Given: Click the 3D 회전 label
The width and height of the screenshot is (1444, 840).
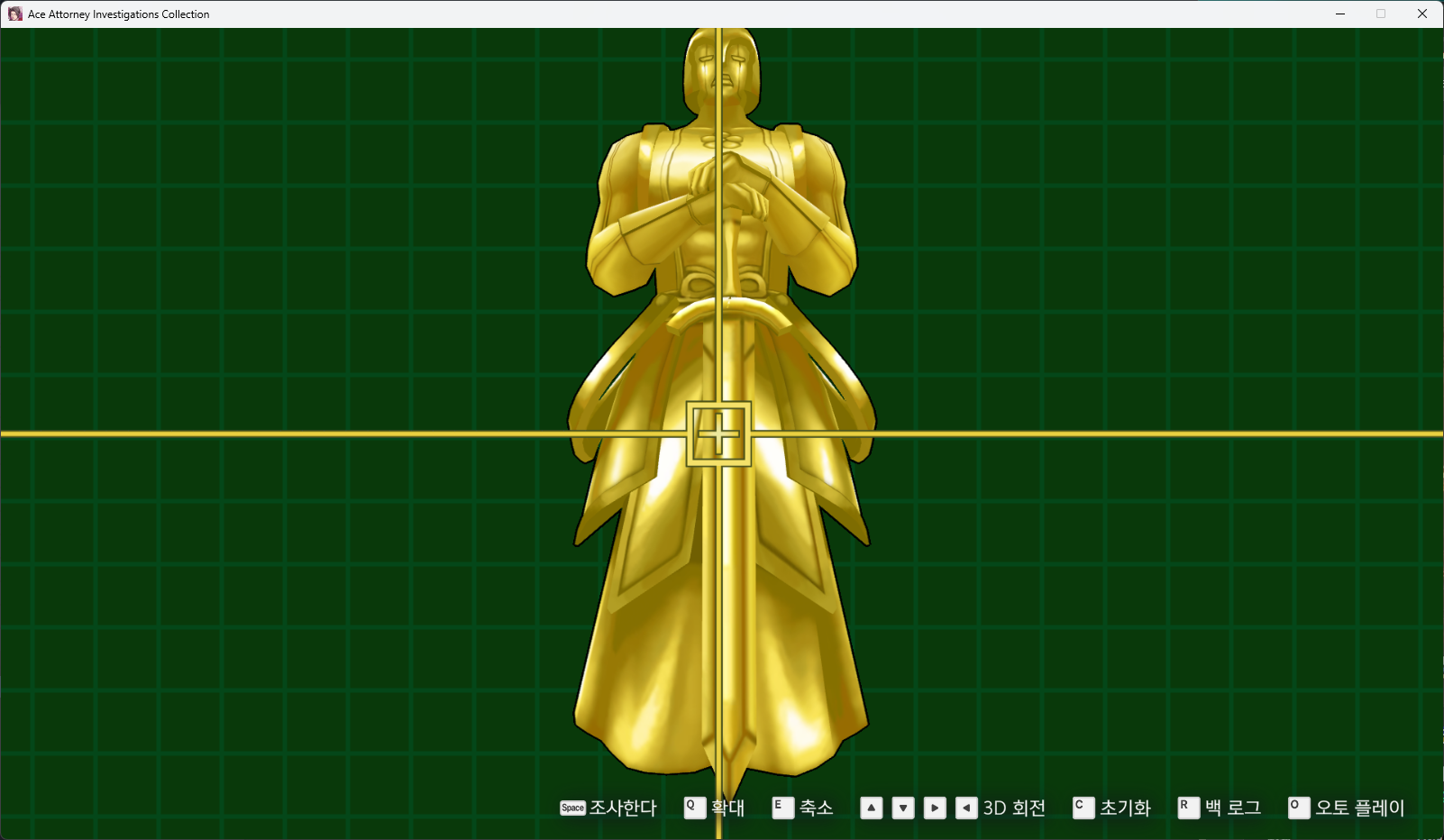Looking at the screenshot, I should pyautogui.click(x=1014, y=808).
